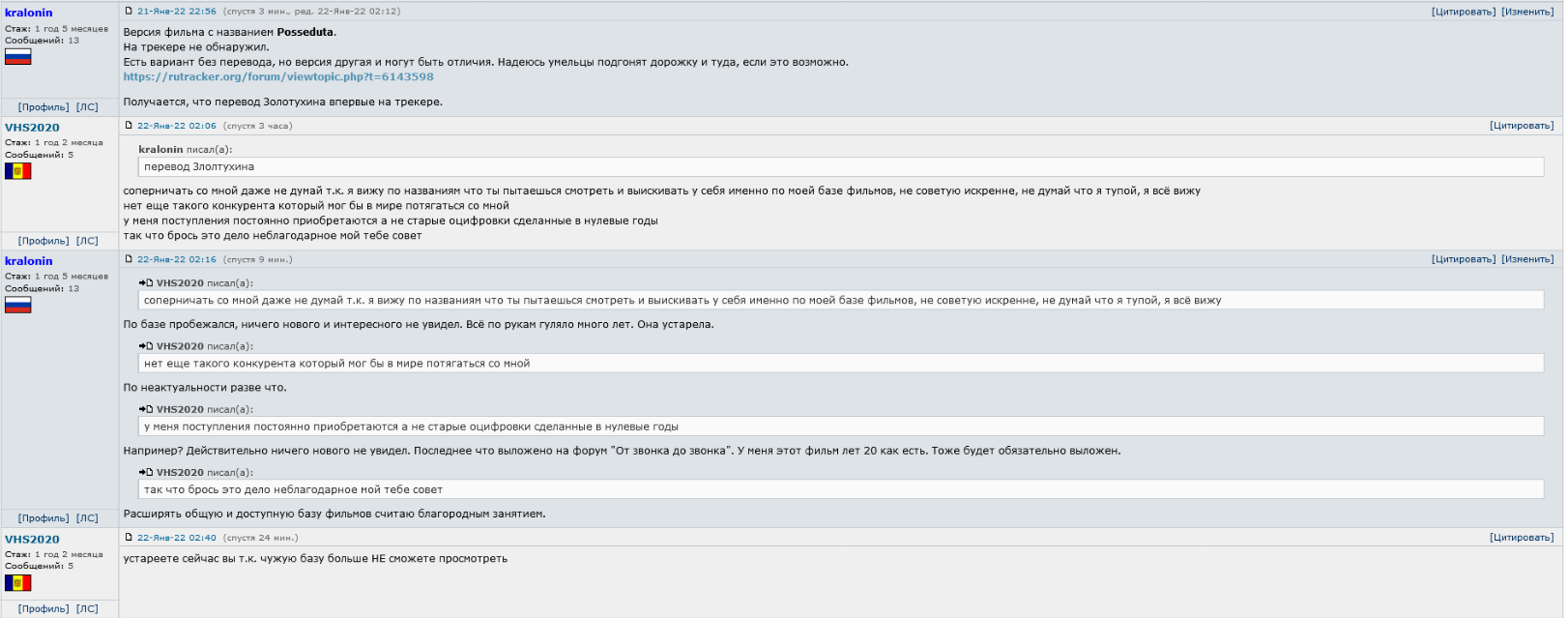Screen dimensions: 1568x618
Task: Click the 22-Янв-22 02:16 timestamp link
Action: (x=177, y=259)
